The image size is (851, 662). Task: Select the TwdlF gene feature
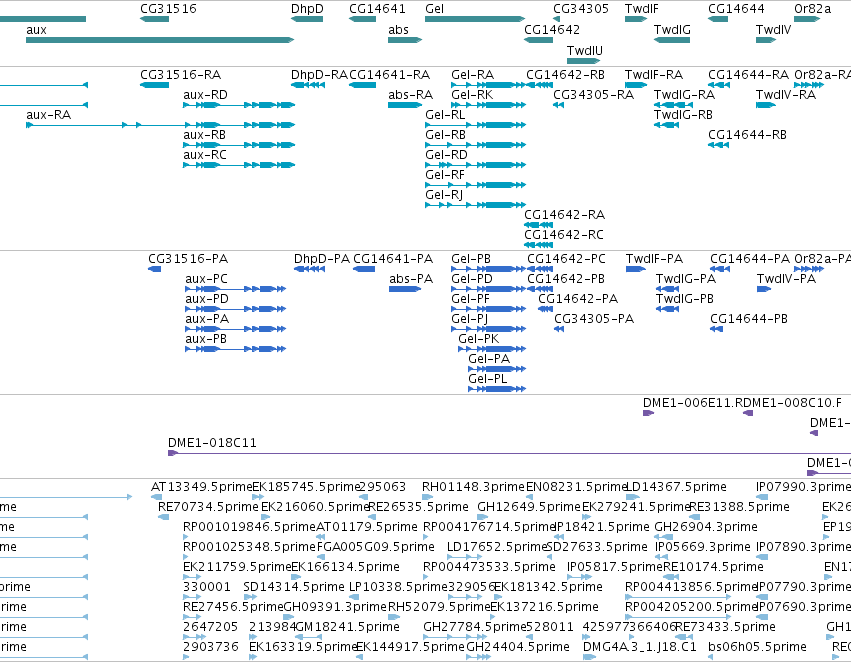[636, 19]
